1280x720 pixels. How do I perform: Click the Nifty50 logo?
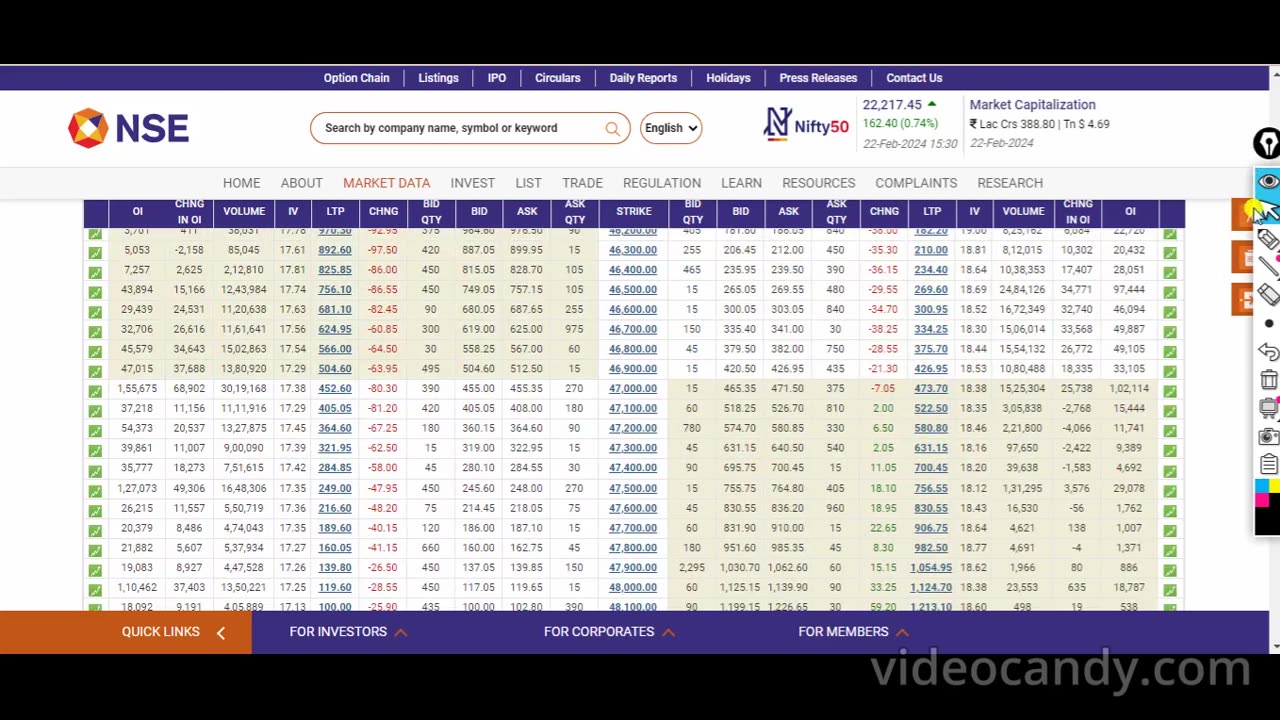(806, 125)
